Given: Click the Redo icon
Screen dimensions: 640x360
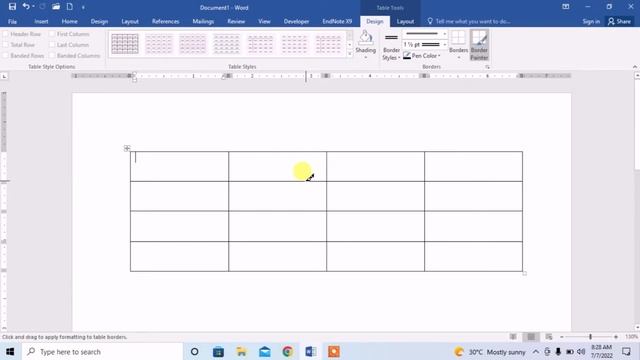Looking at the screenshot, I should pos(42,7).
